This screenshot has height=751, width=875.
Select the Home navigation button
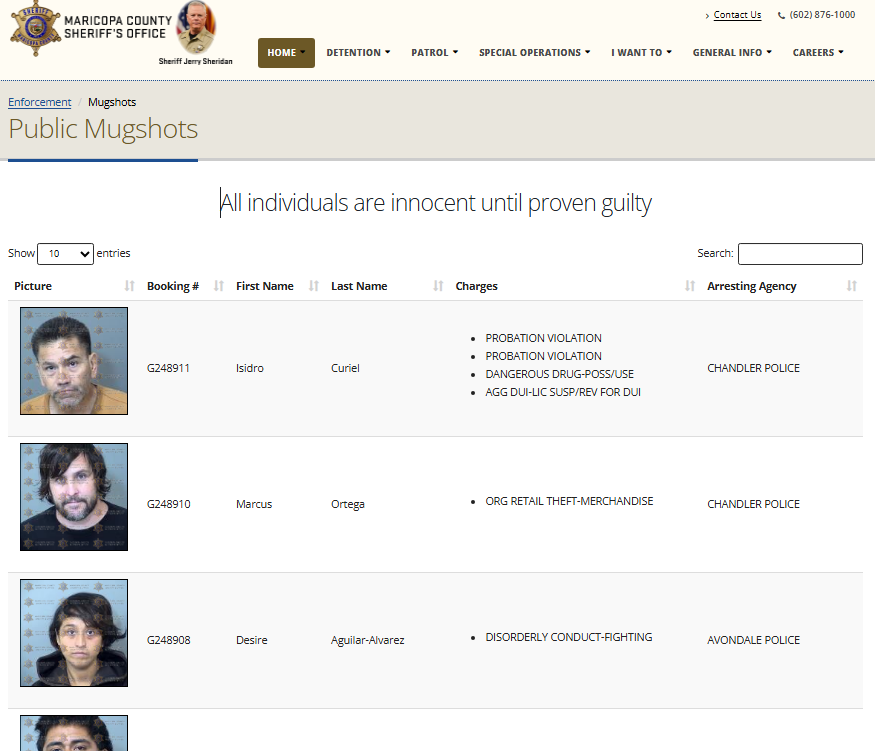point(286,53)
